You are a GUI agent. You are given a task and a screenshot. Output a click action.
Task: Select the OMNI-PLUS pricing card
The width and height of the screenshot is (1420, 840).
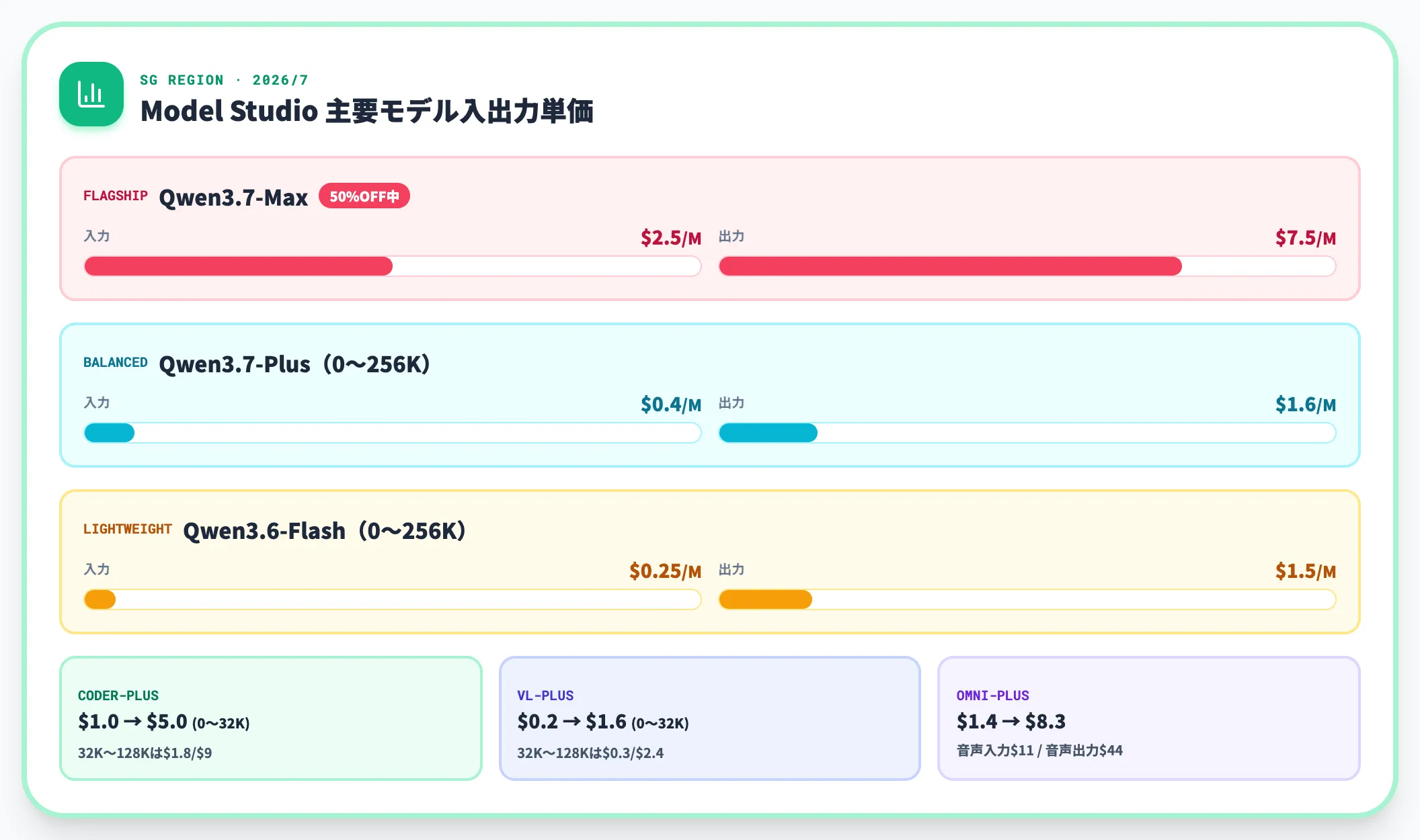click(x=1149, y=718)
